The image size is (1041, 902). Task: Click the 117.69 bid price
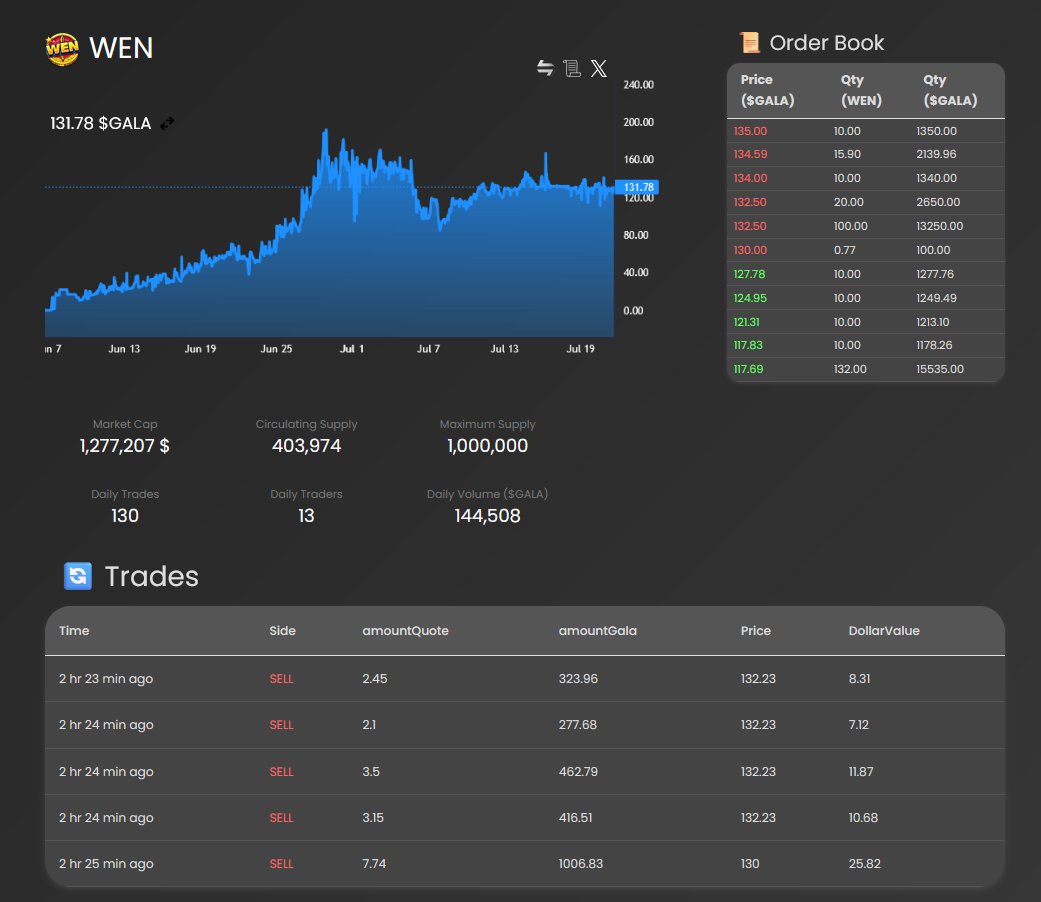click(748, 369)
